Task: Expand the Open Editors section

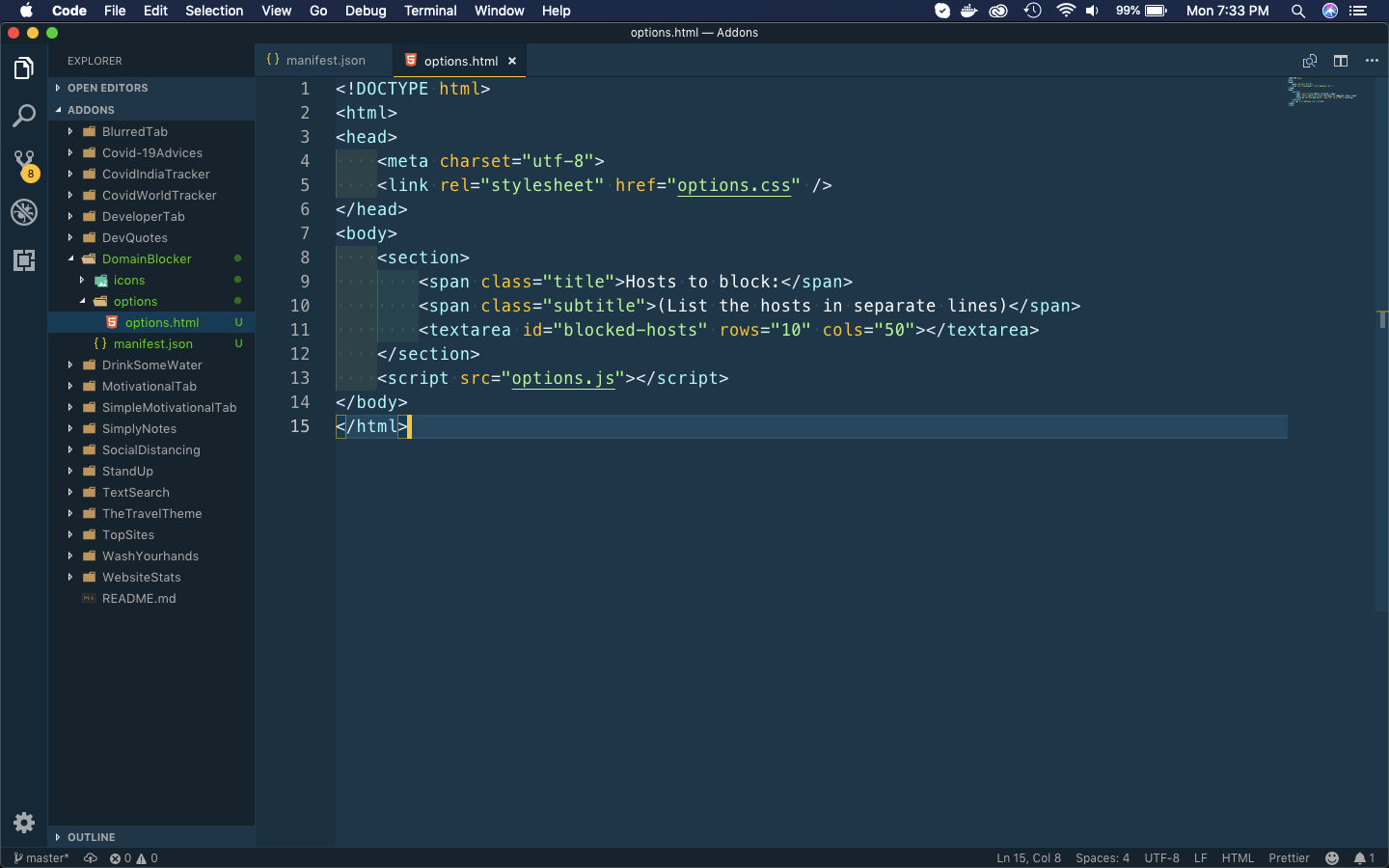Action: click(x=151, y=88)
